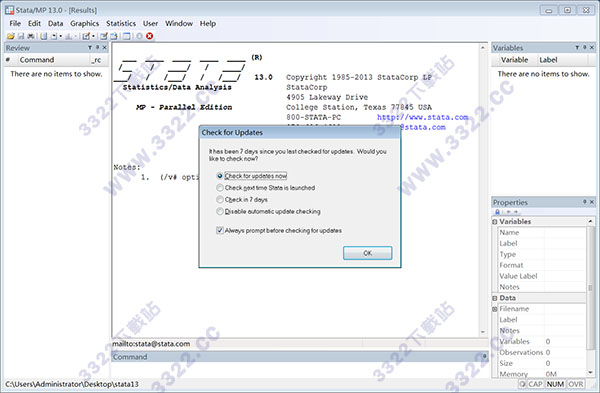Click the Print results toolbar icon
Image resolution: width=600 pixels, height=393 pixels.
31,36
